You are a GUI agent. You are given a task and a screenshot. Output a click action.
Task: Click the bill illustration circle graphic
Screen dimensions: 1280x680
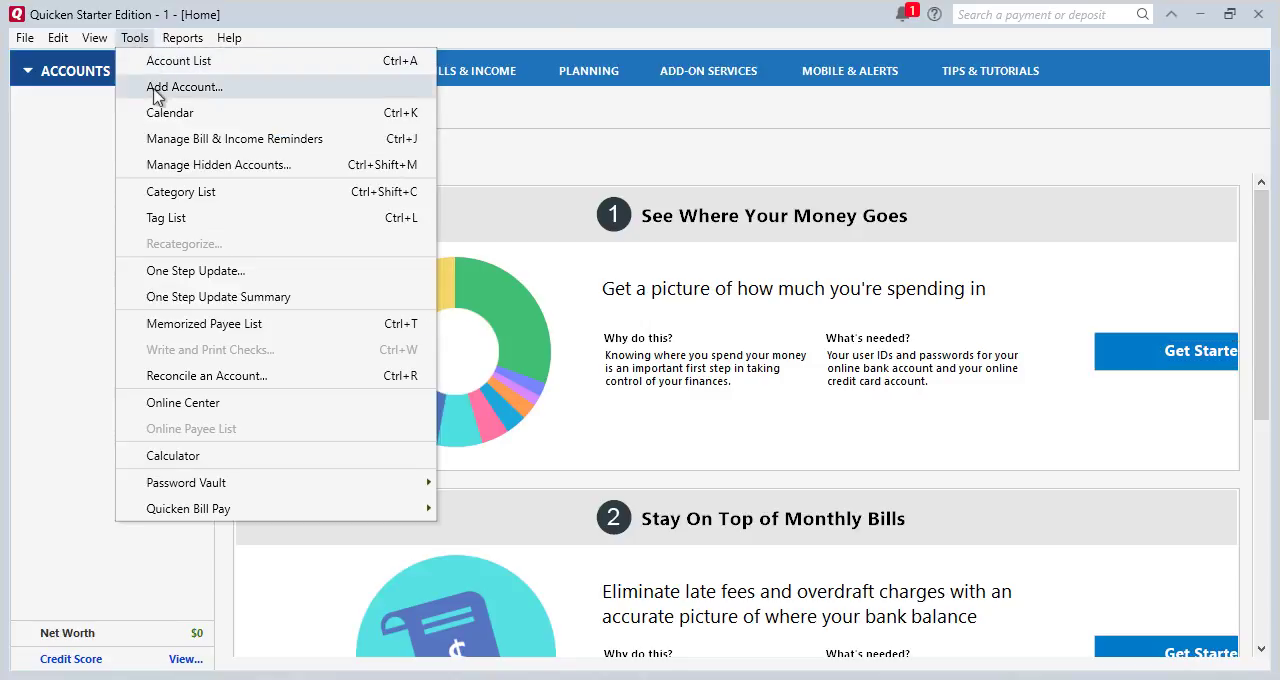click(x=456, y=607)
